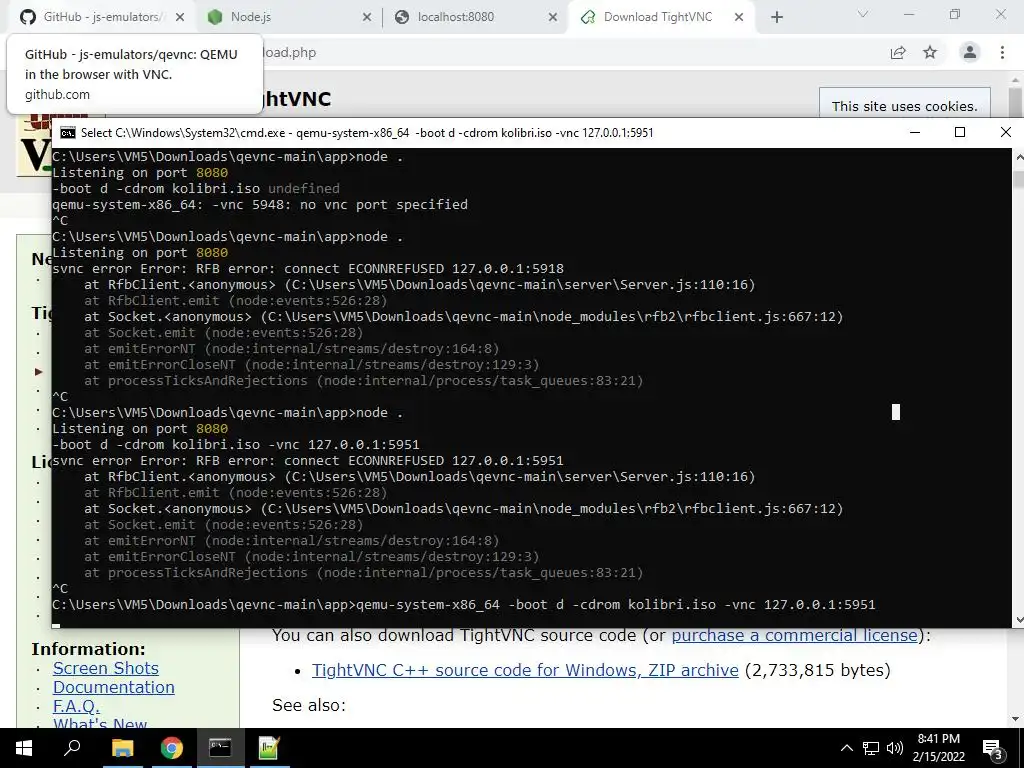This screenshot has height=768, width=1024.
Task: Download TightVNC C++ source code ZIP archive
Action: click(x=525, y=670)
